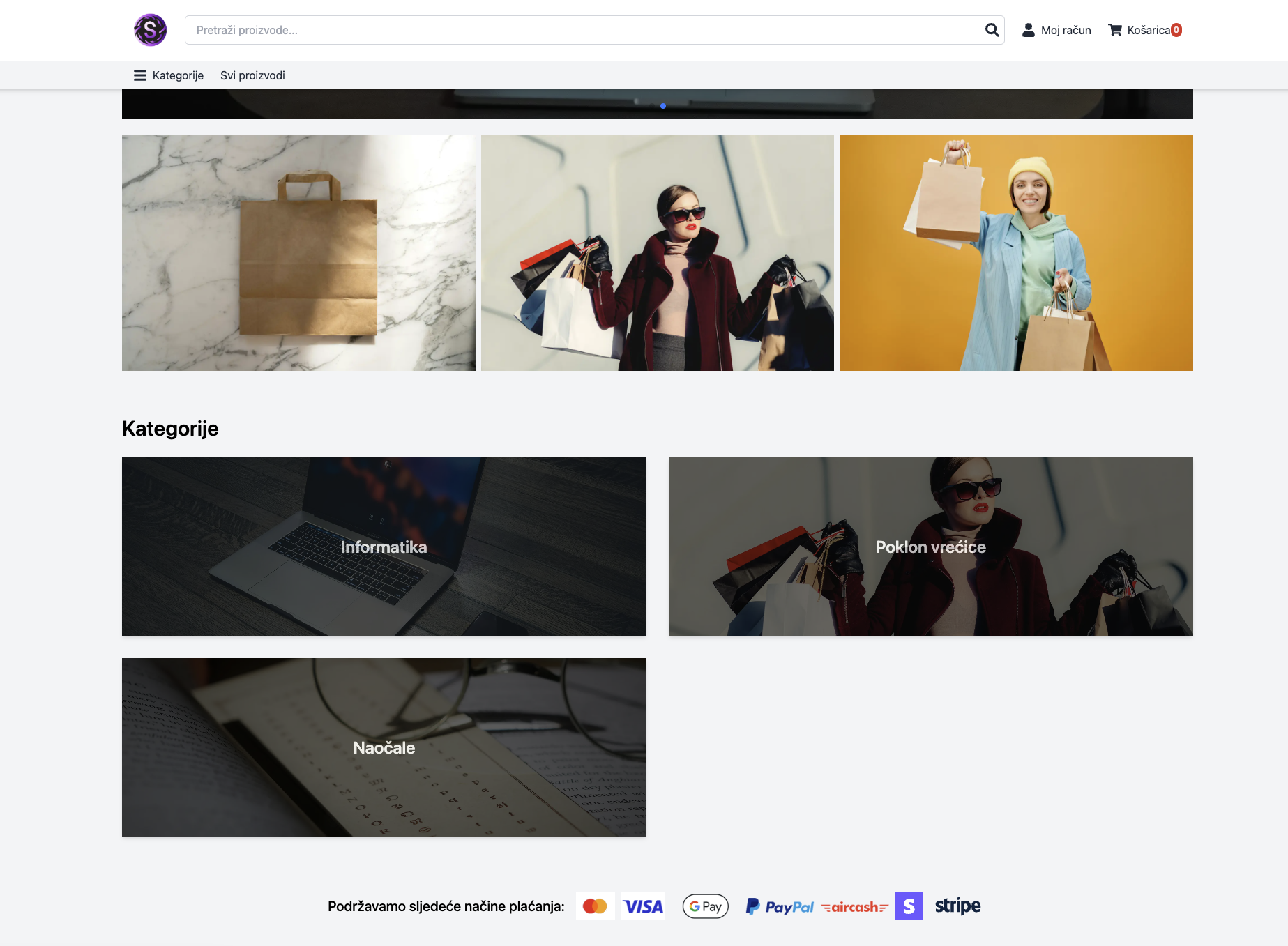Click the cart item count badge
This screenshot has height=946, width=1288.
pyautogui.click(x=1176, y=30)
